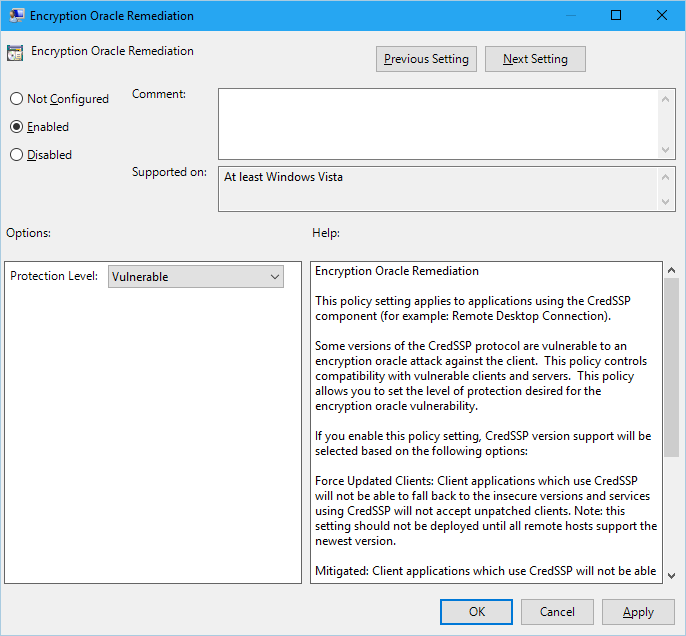The image size is (686, 636).
Task: Click the Help pane scrollbar thumb
Action: pyautogui.click(x=672, y=367)
